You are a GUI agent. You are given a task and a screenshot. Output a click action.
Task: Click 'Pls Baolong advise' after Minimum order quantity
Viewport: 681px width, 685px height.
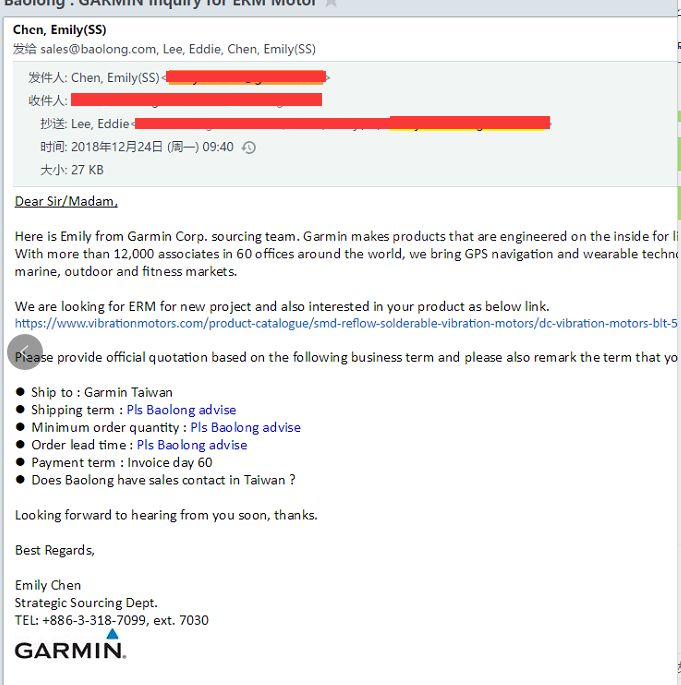(x=245, y=427)
